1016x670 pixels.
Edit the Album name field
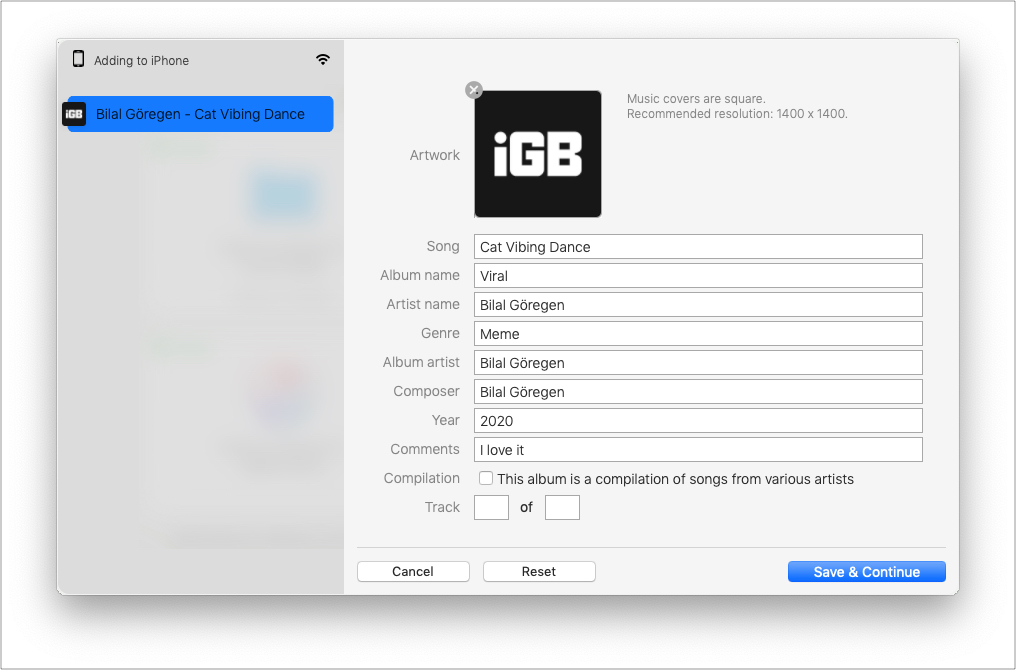[x=698, y=276]
